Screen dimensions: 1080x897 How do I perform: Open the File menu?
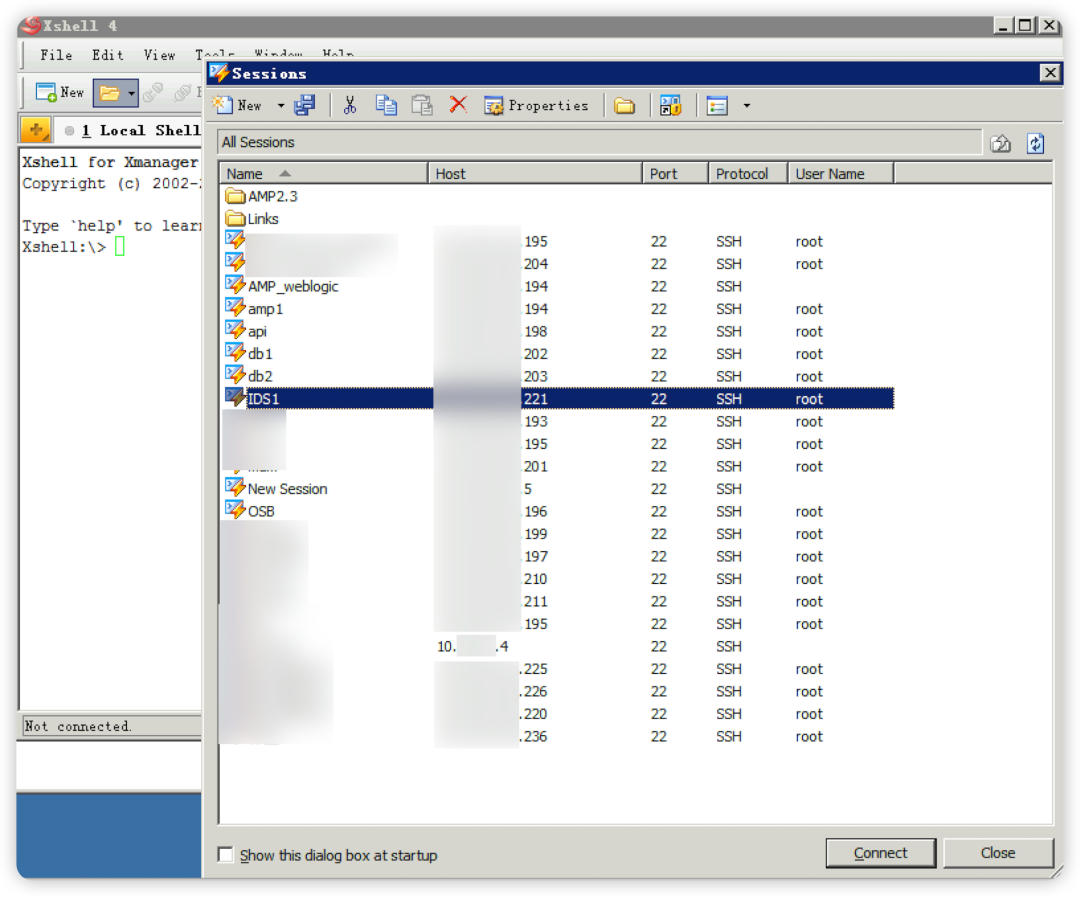point(56,55)
